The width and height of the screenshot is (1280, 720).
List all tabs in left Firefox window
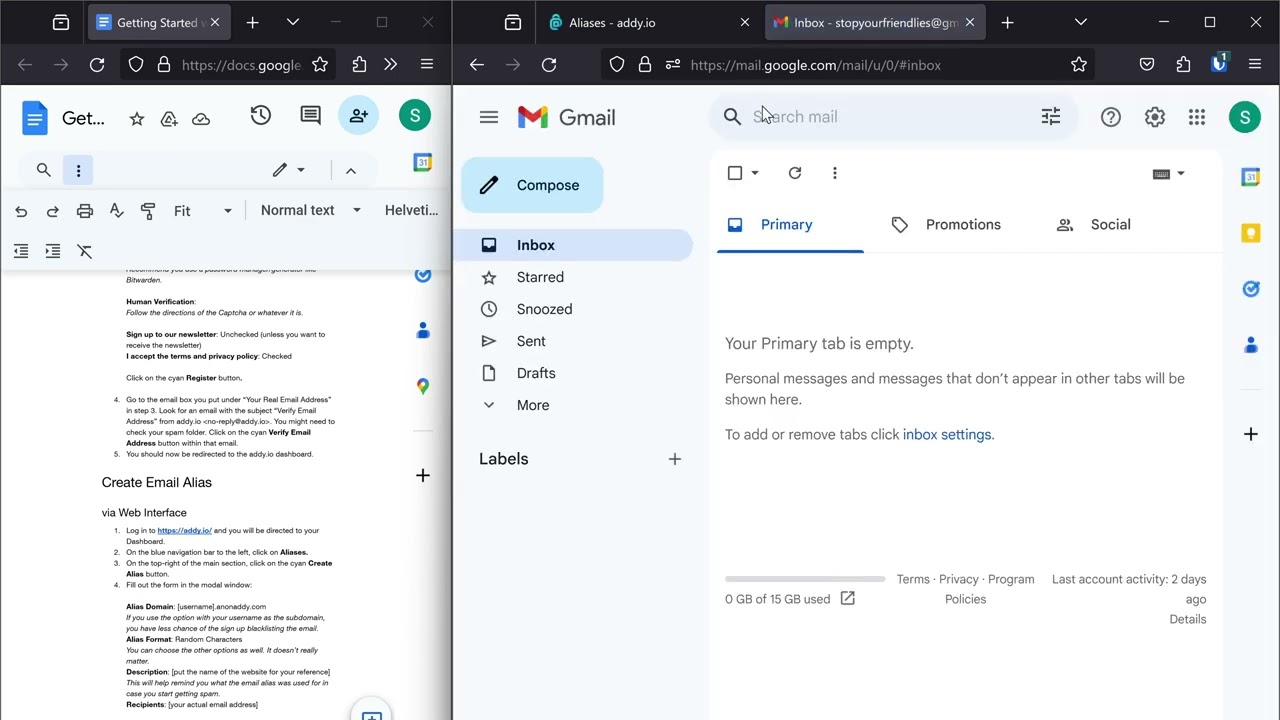click(293, 22)
